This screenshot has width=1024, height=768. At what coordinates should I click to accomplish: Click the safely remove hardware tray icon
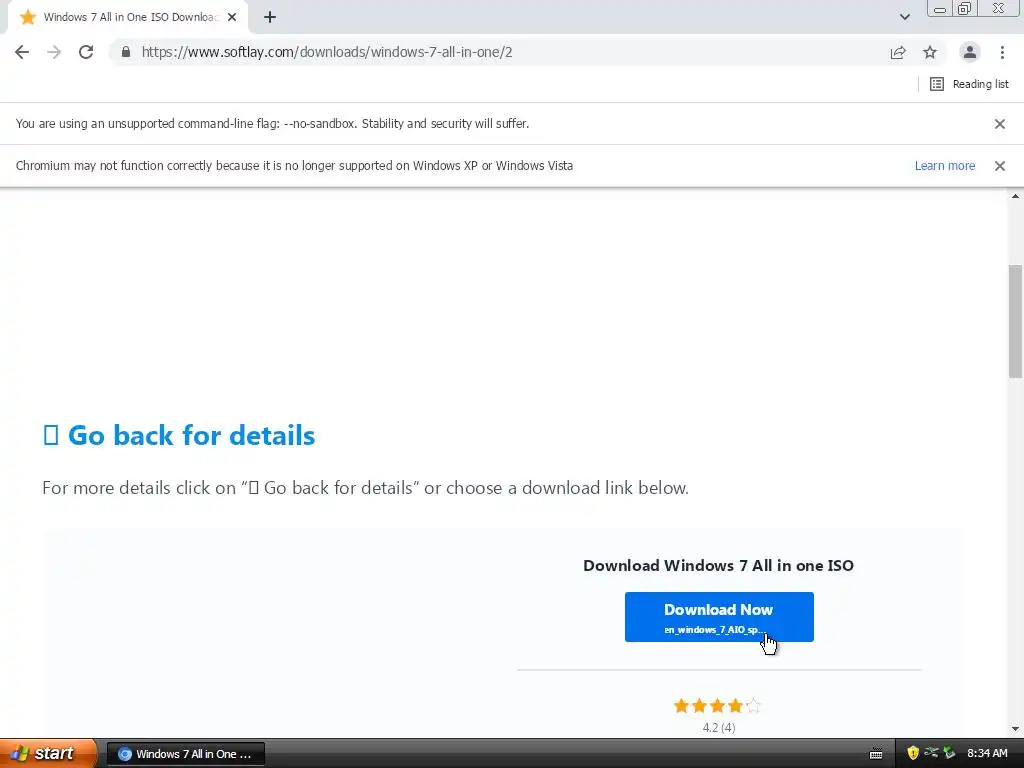point(950,754)
